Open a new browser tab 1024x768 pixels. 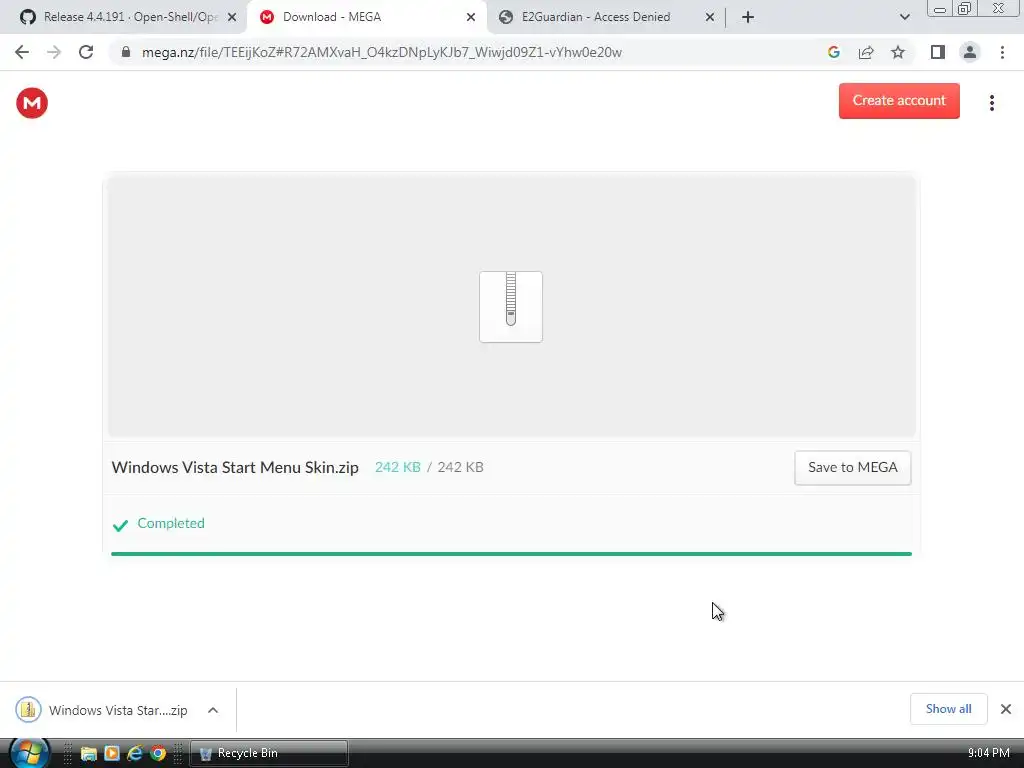tap(748, 17)
